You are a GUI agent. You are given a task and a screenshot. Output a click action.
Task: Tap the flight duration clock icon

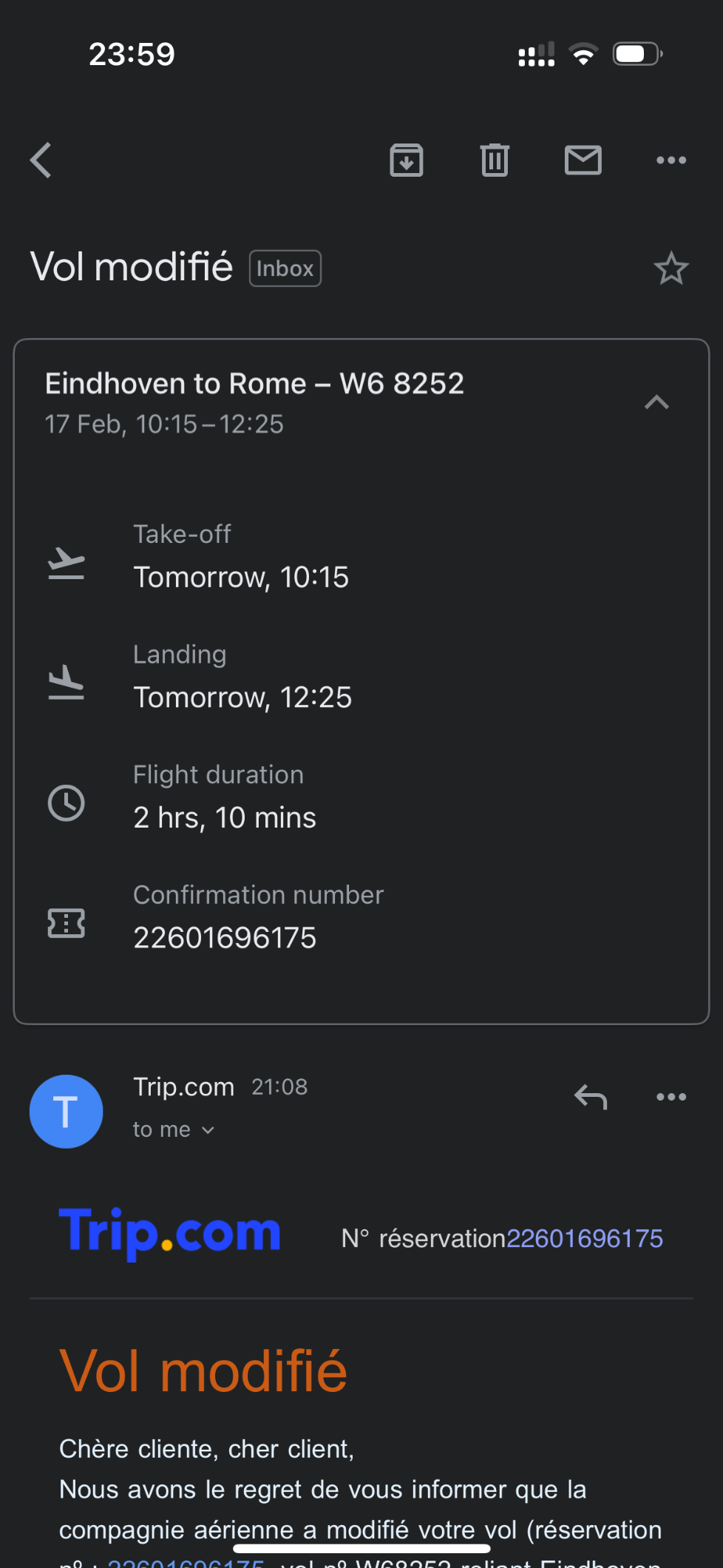[x=67, y=803]
